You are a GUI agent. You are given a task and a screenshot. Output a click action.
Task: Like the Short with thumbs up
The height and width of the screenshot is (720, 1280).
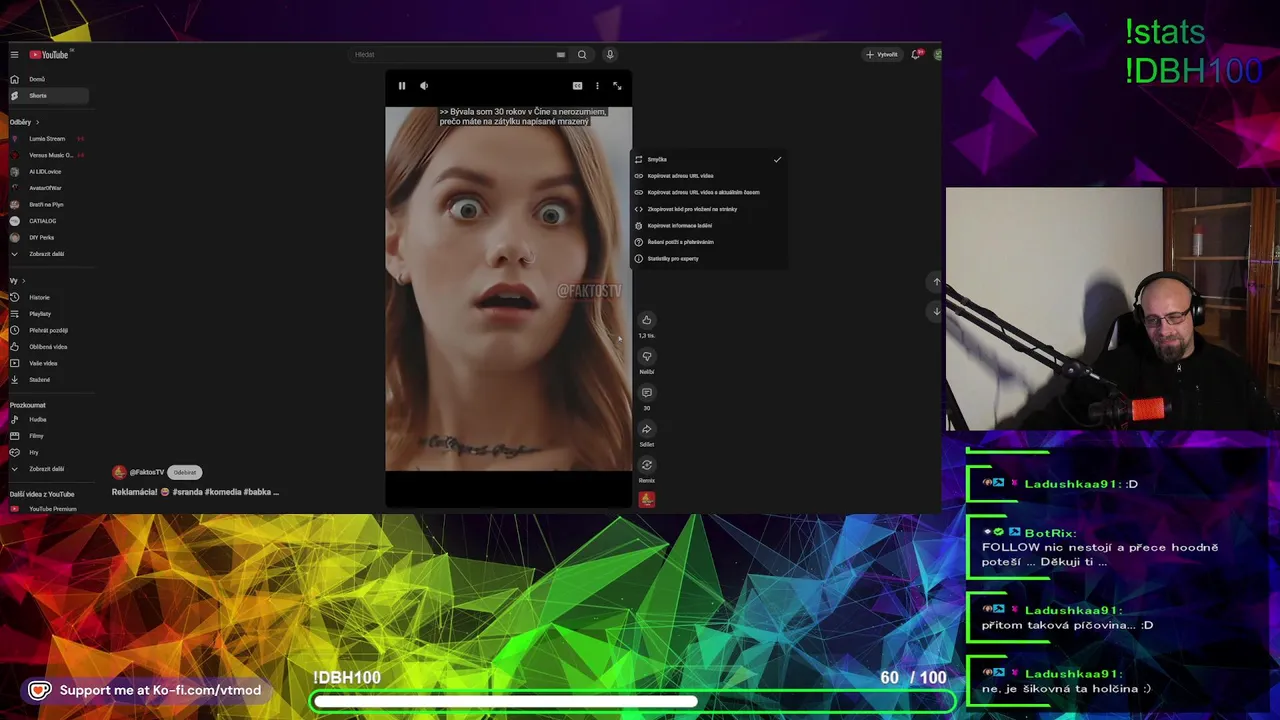point(646,320)
